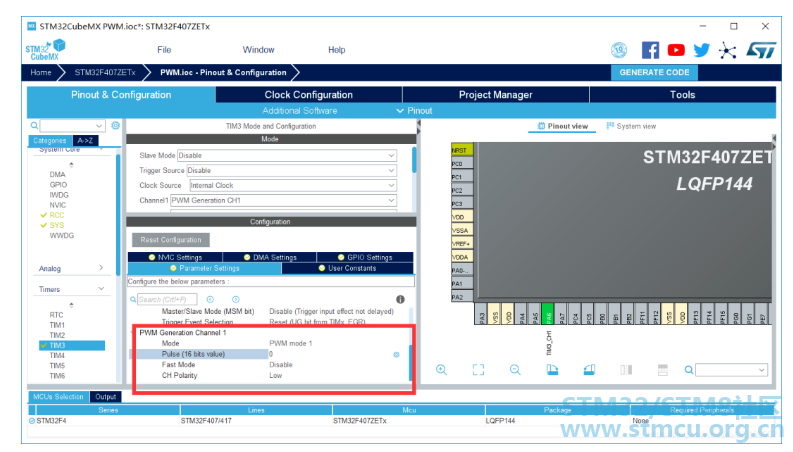Open NVIC Settings tab
793x452 pixels.
tap(175, 257)
